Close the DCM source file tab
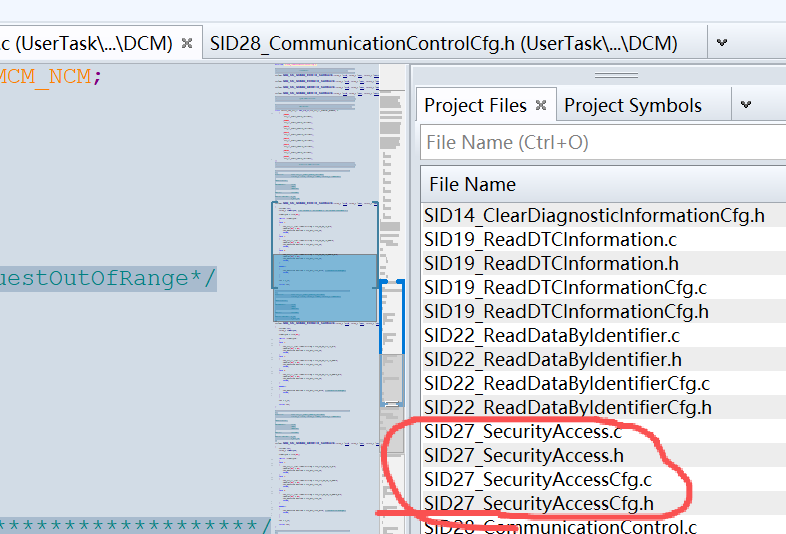The height and width of the screenshot is (534, 786). [187, 43]
